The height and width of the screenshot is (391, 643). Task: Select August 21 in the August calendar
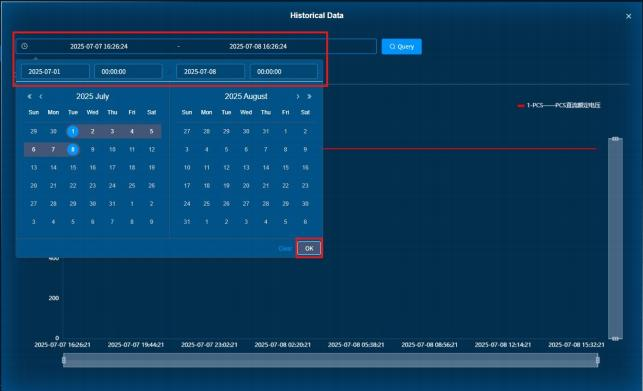(266, 185)
